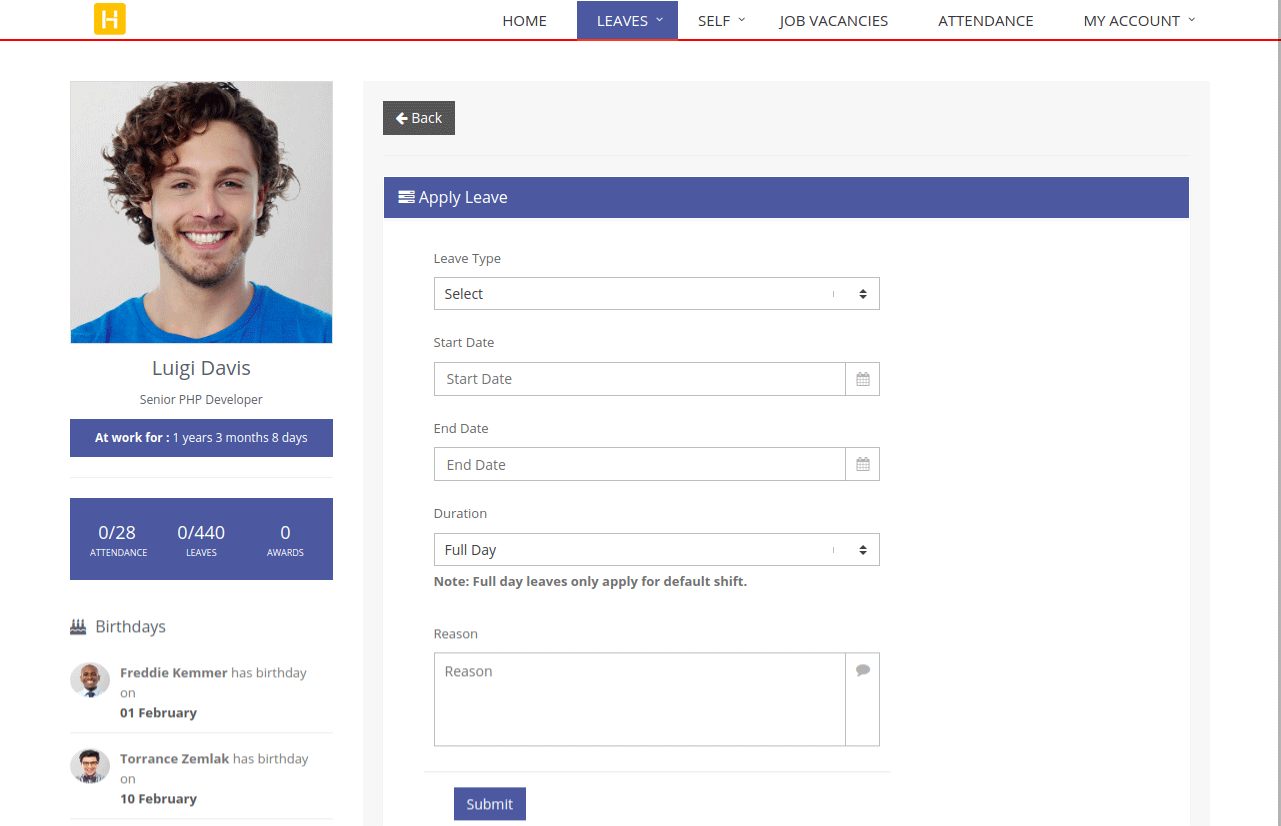Click the Birthdays cake icon

pyautogui.click(x=78, y=627)
